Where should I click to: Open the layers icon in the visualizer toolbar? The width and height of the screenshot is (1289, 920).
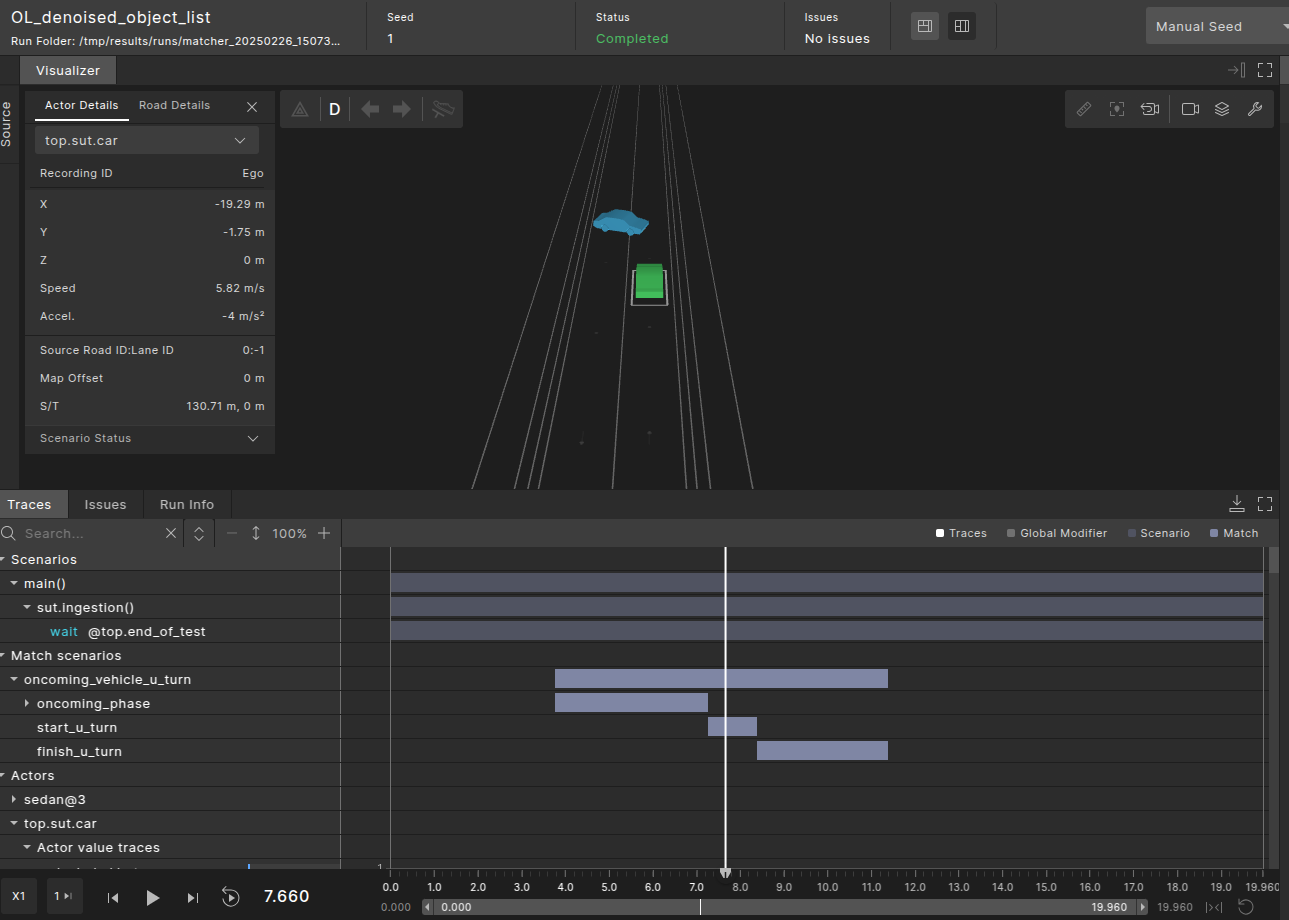coord(1222,109)
